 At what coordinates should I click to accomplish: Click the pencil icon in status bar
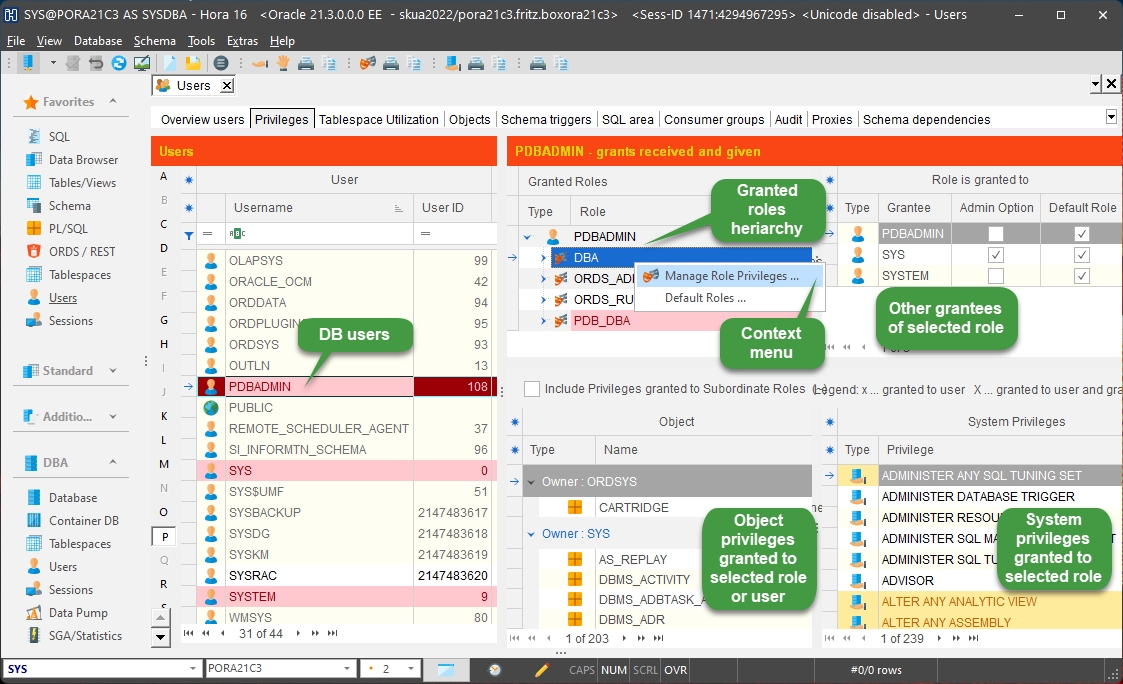coord(541,670)
